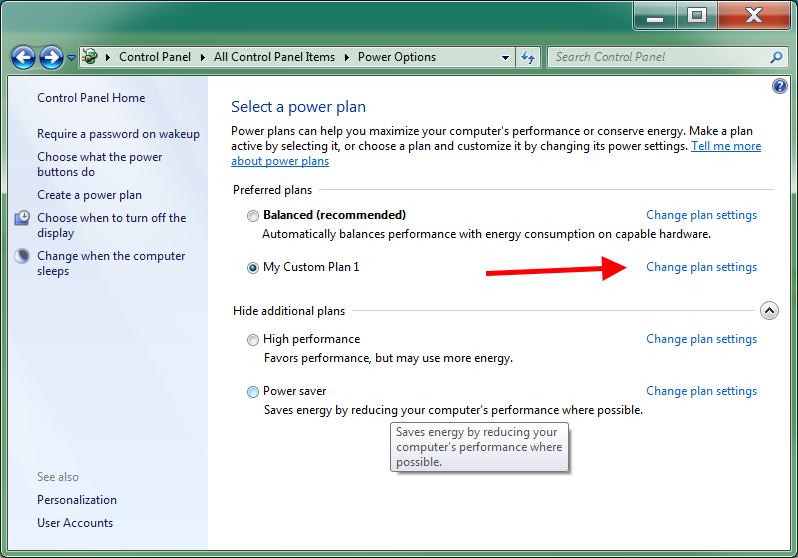Open the recent pages dropdown arrow

tap(71, 58)
